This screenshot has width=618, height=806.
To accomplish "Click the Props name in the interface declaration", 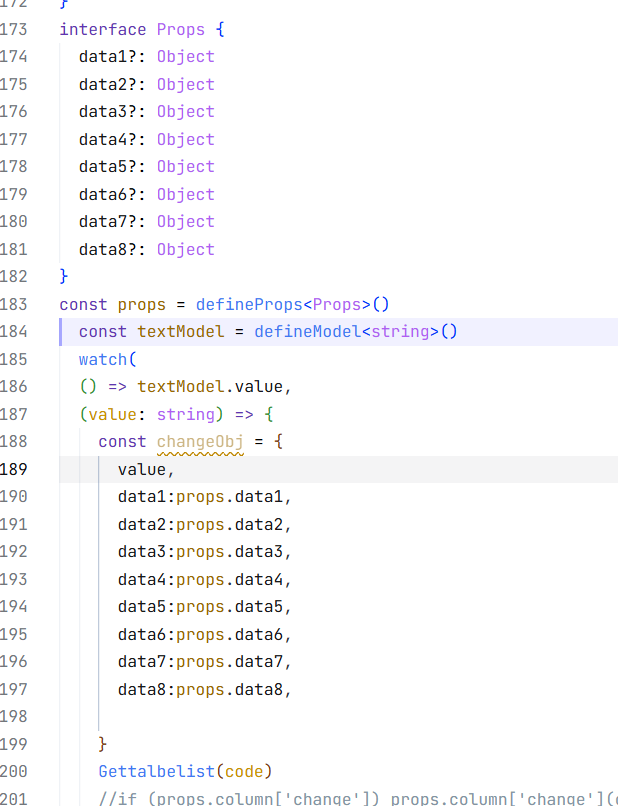I will [181, 29].
